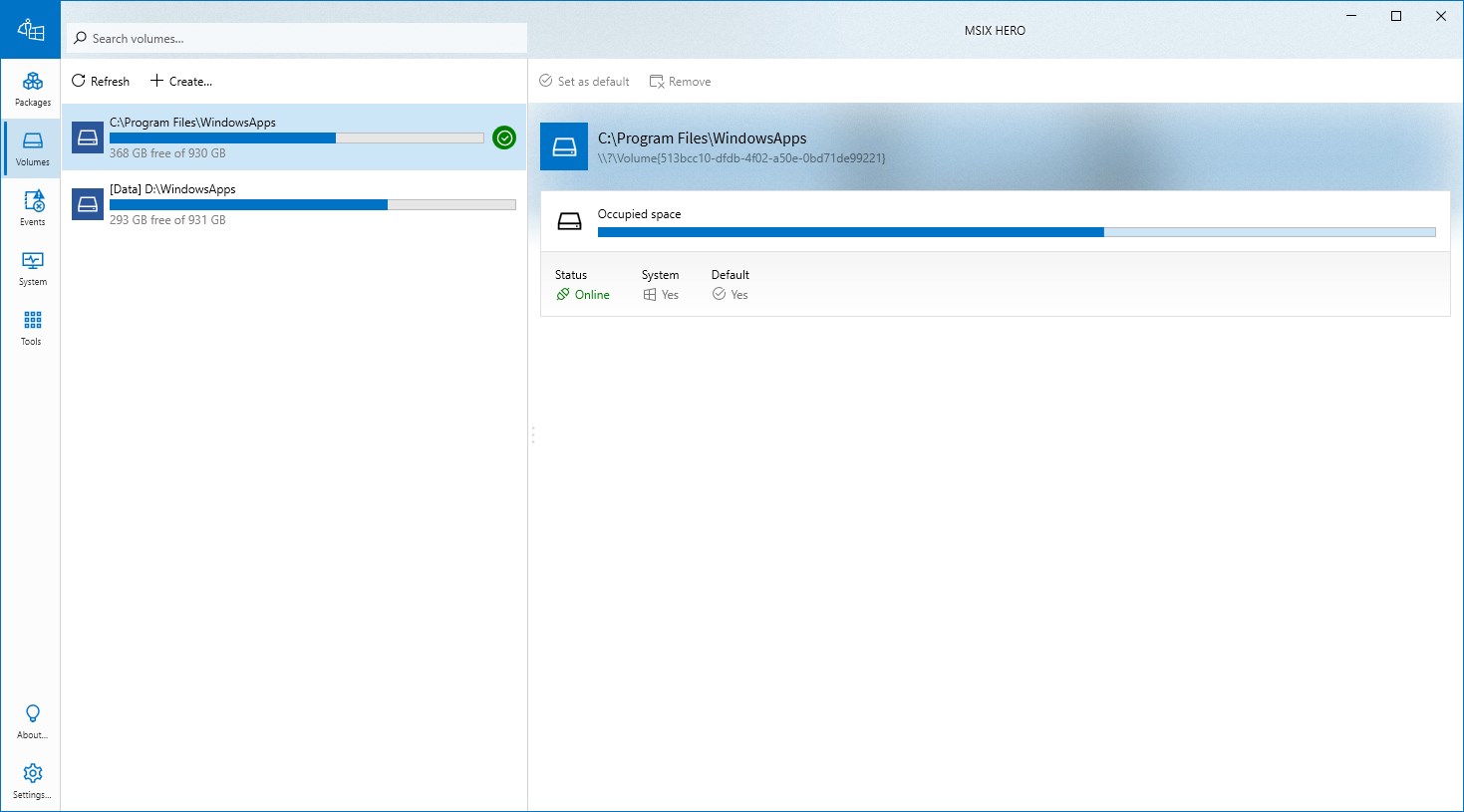Viewport: 1464px width, 812px height.
Task: Open the Events viewer icon
Action: point(32,209)
